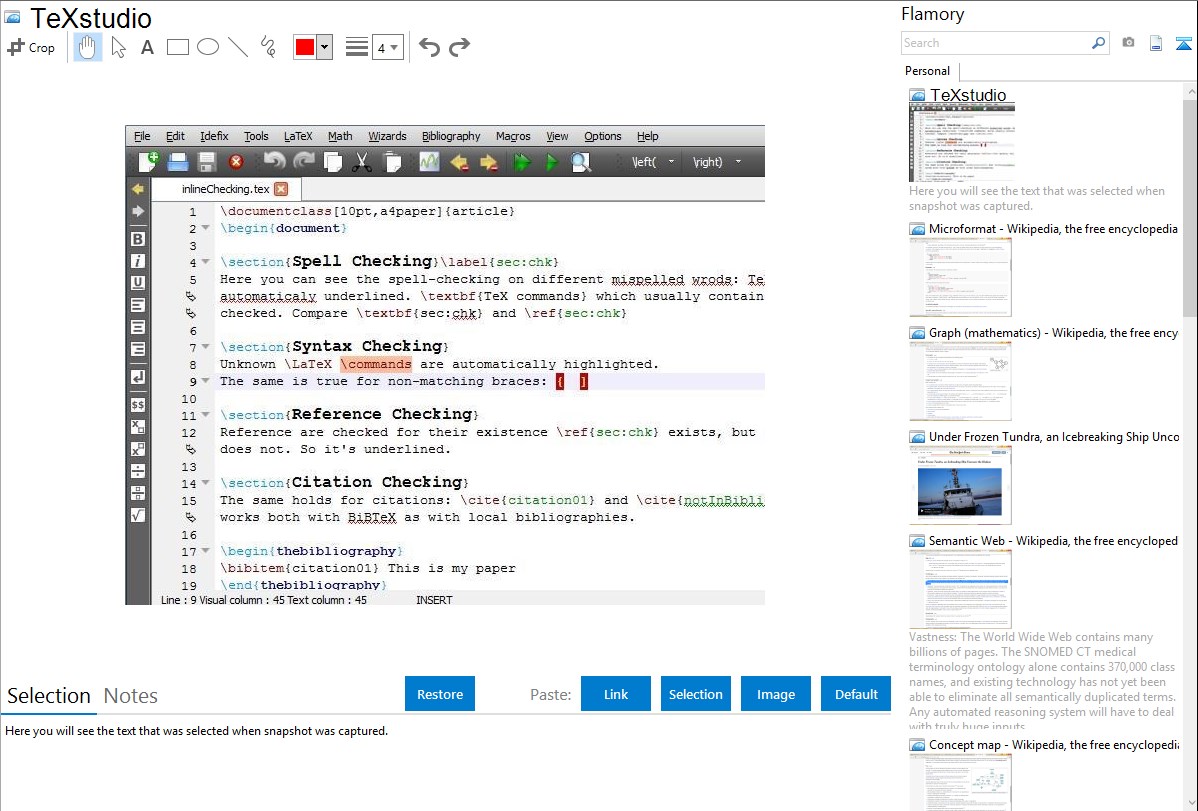Screen dimensions: 1198x811
Task: Click the floppy save icon in TeXstudio snapshot
Action: 206,162
